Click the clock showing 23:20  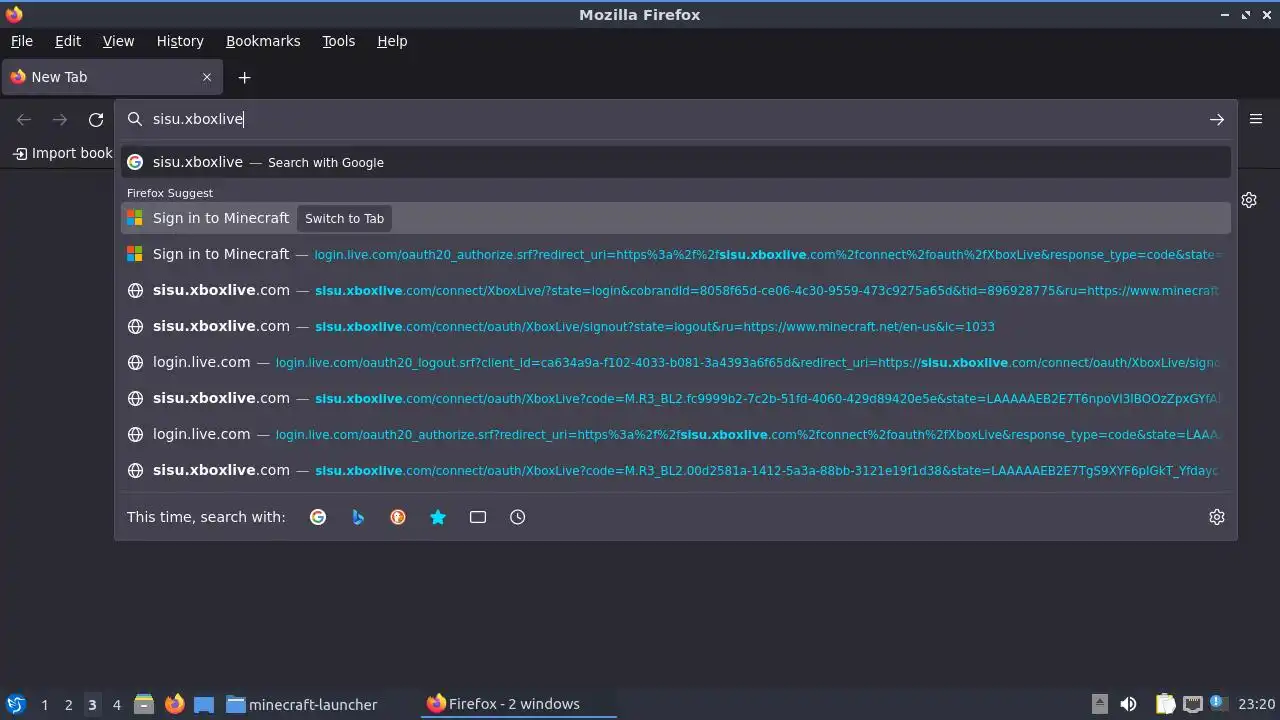point(1256,704)
